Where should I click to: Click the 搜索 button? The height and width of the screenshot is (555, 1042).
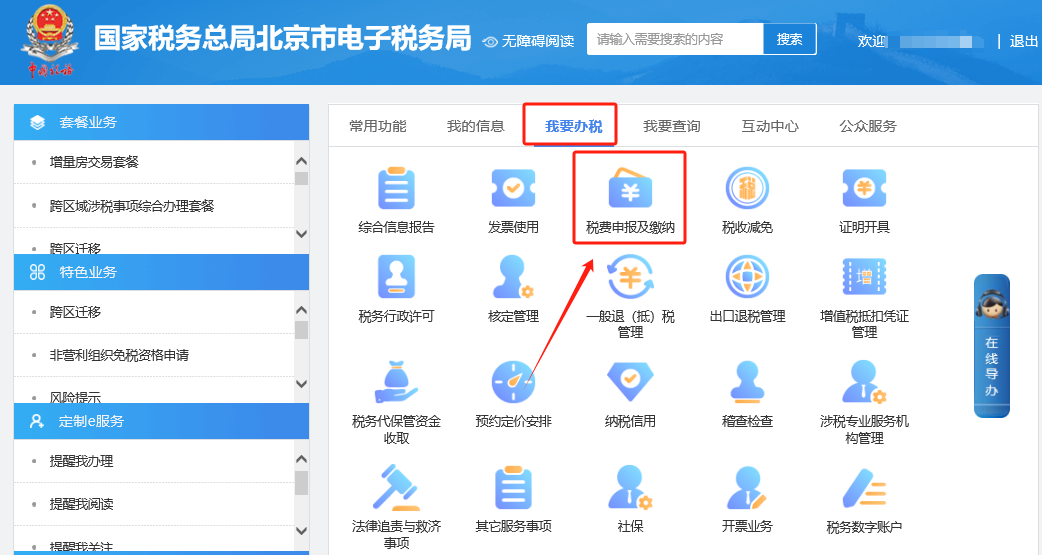click(x=789, y=39)
